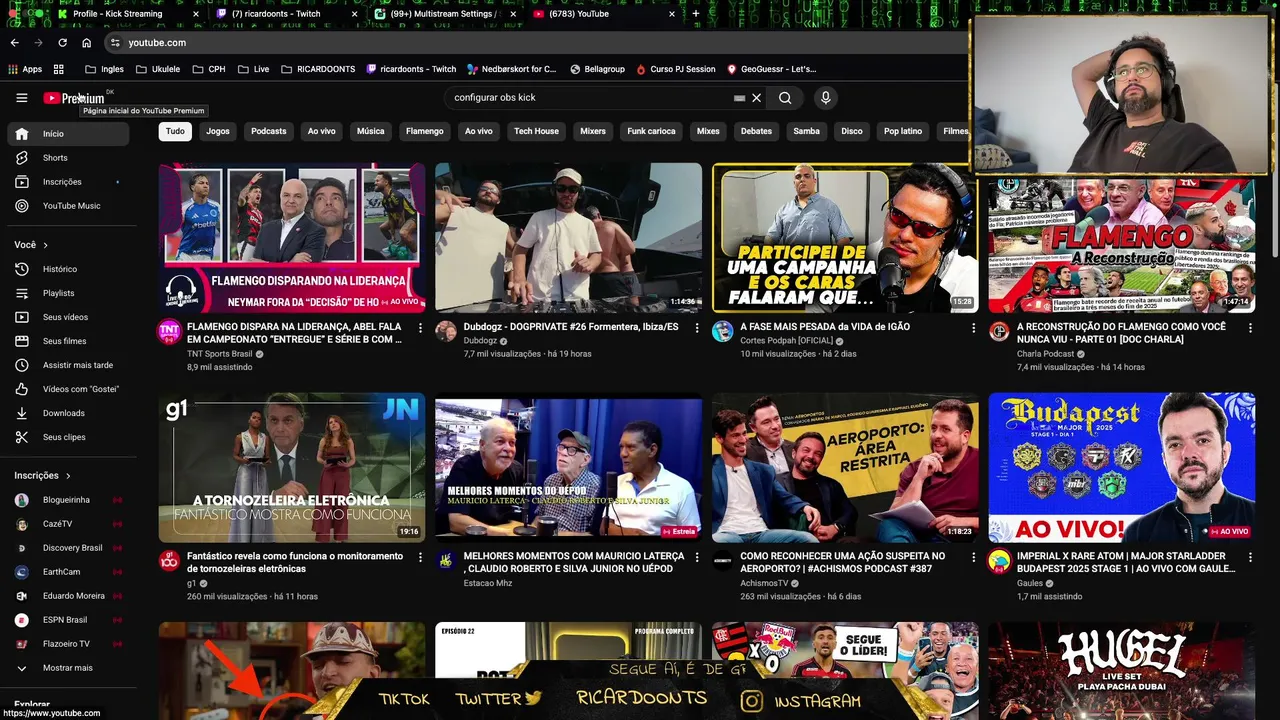Select the Tudo filter chip
This screenshot has height=720, width=1280.
[x=175, y=131]
